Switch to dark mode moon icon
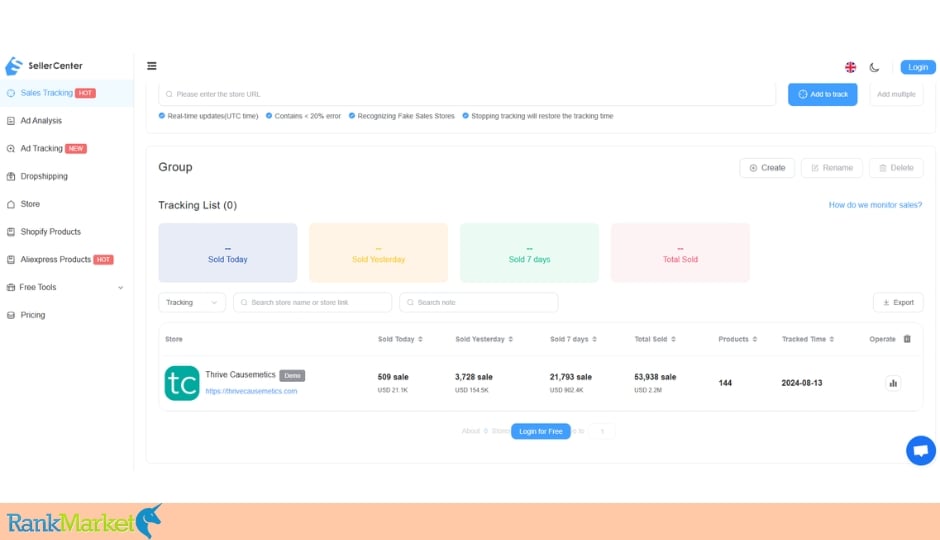Viewport: 940px width, 540px height. [874, 67]
